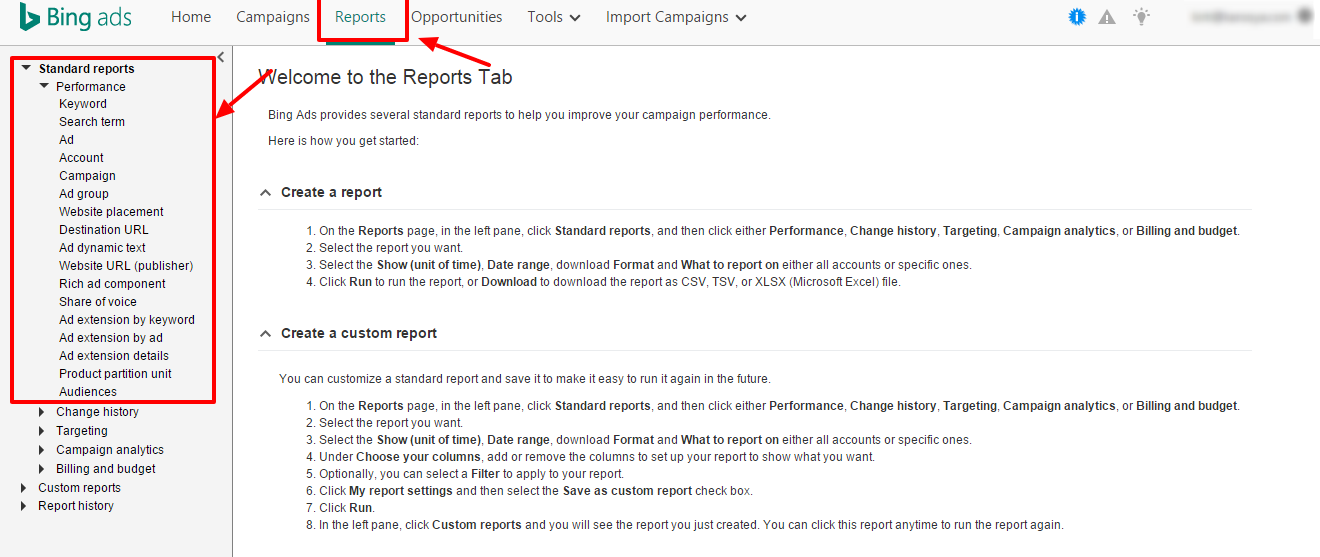Expand the Custom reports node
This screenshot has width=1320, height=557.
point(25,488)
